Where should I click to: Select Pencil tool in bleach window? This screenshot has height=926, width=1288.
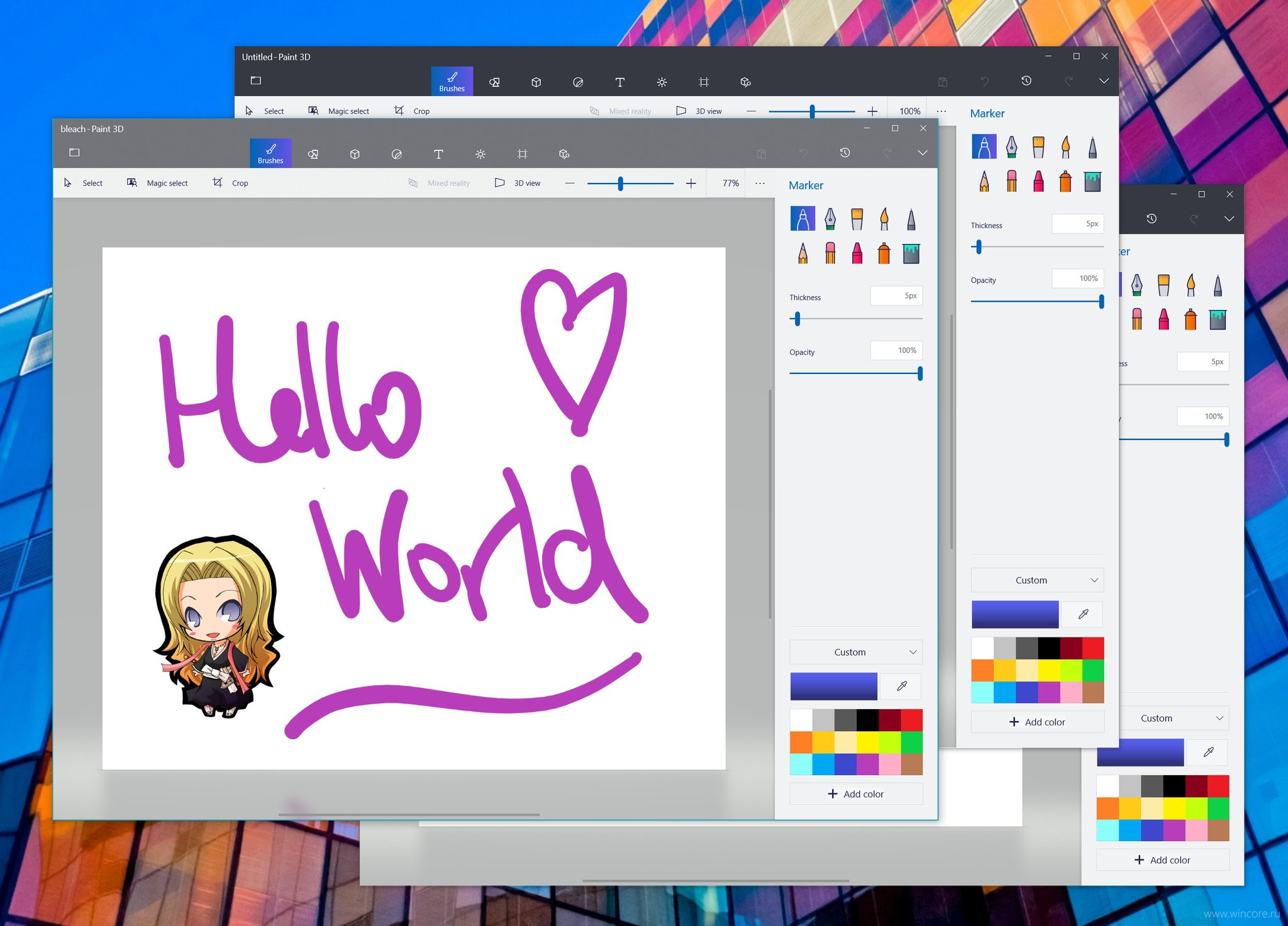point(802,253)
